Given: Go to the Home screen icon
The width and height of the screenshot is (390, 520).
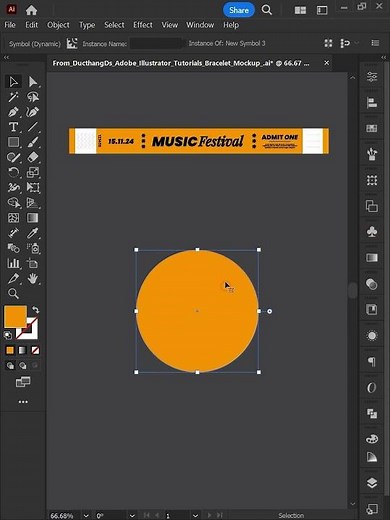Looking at the screenshot, I should [31, 10].
